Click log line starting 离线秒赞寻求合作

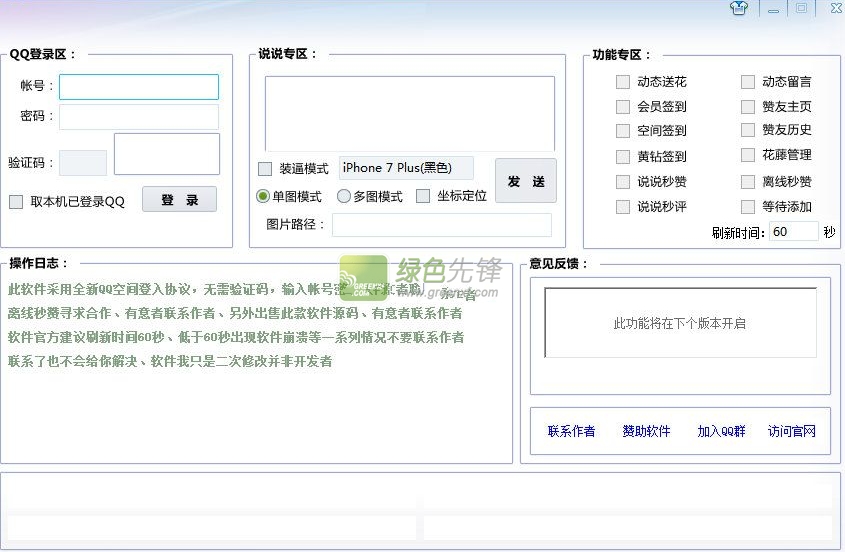coord(235,313)
